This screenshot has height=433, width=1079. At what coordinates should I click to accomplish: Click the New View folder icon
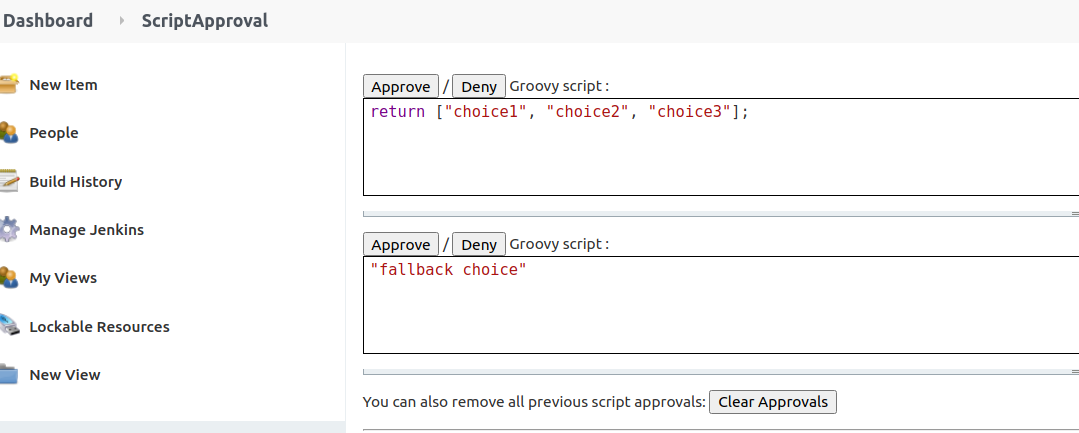point(9,375)
